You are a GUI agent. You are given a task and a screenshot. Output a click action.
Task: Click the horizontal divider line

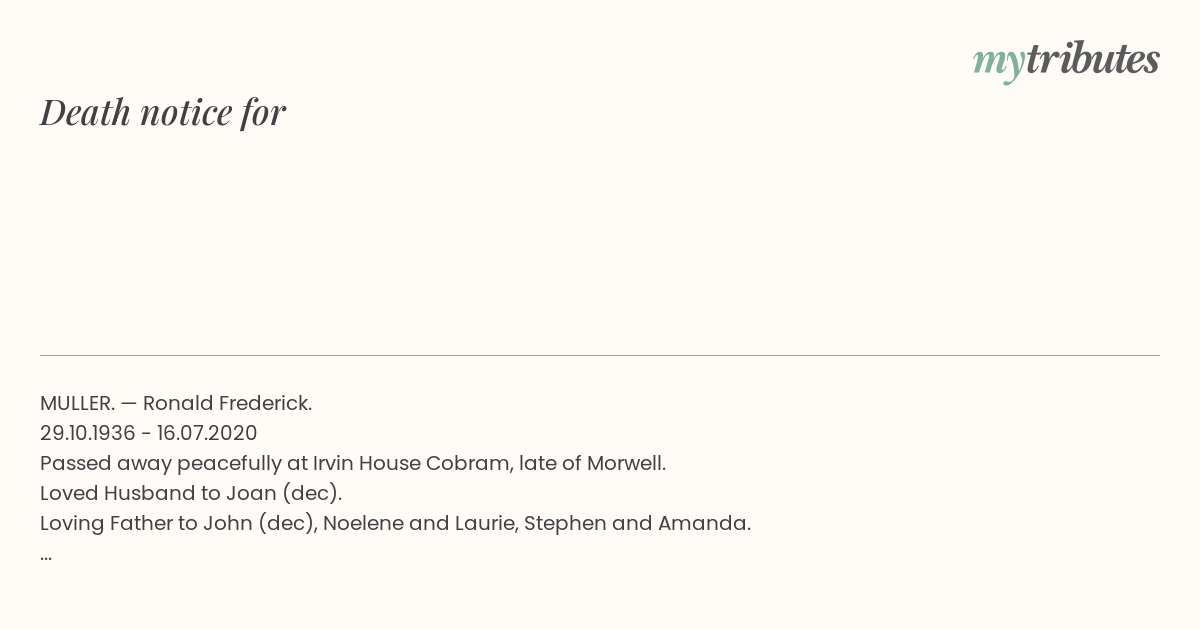pyautogui.click(x=600, y=355)
